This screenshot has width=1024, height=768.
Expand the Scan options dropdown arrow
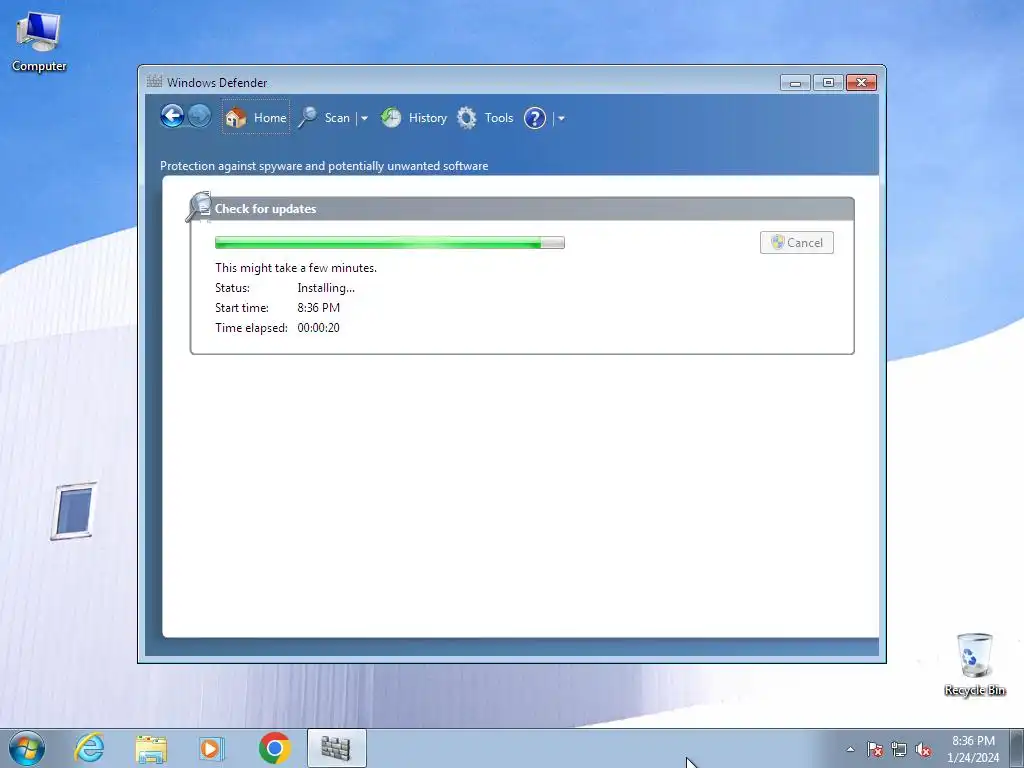pyautogui.click(x=364, y=118)
